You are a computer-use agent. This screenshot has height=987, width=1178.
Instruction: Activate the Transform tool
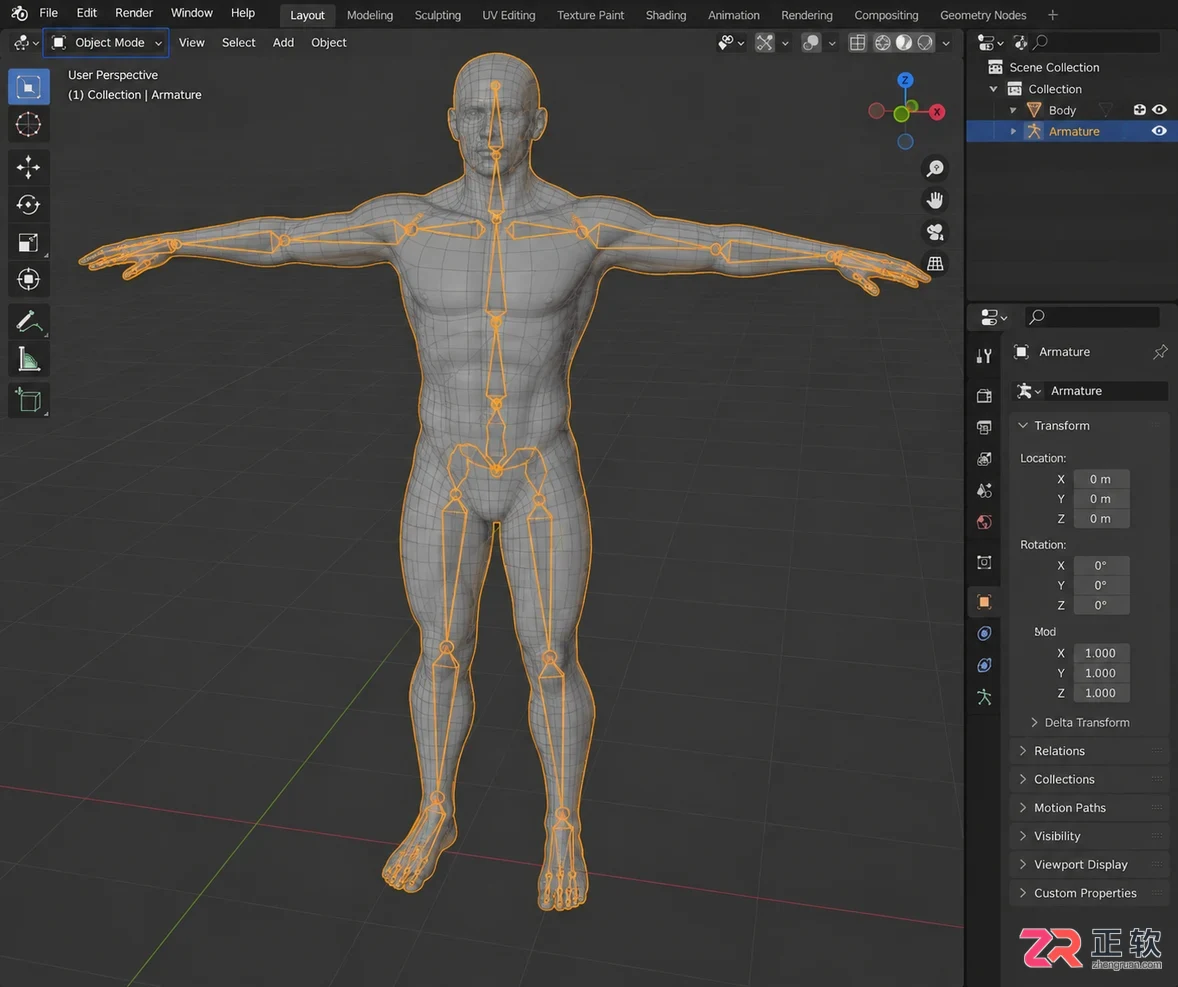[29, 279]
